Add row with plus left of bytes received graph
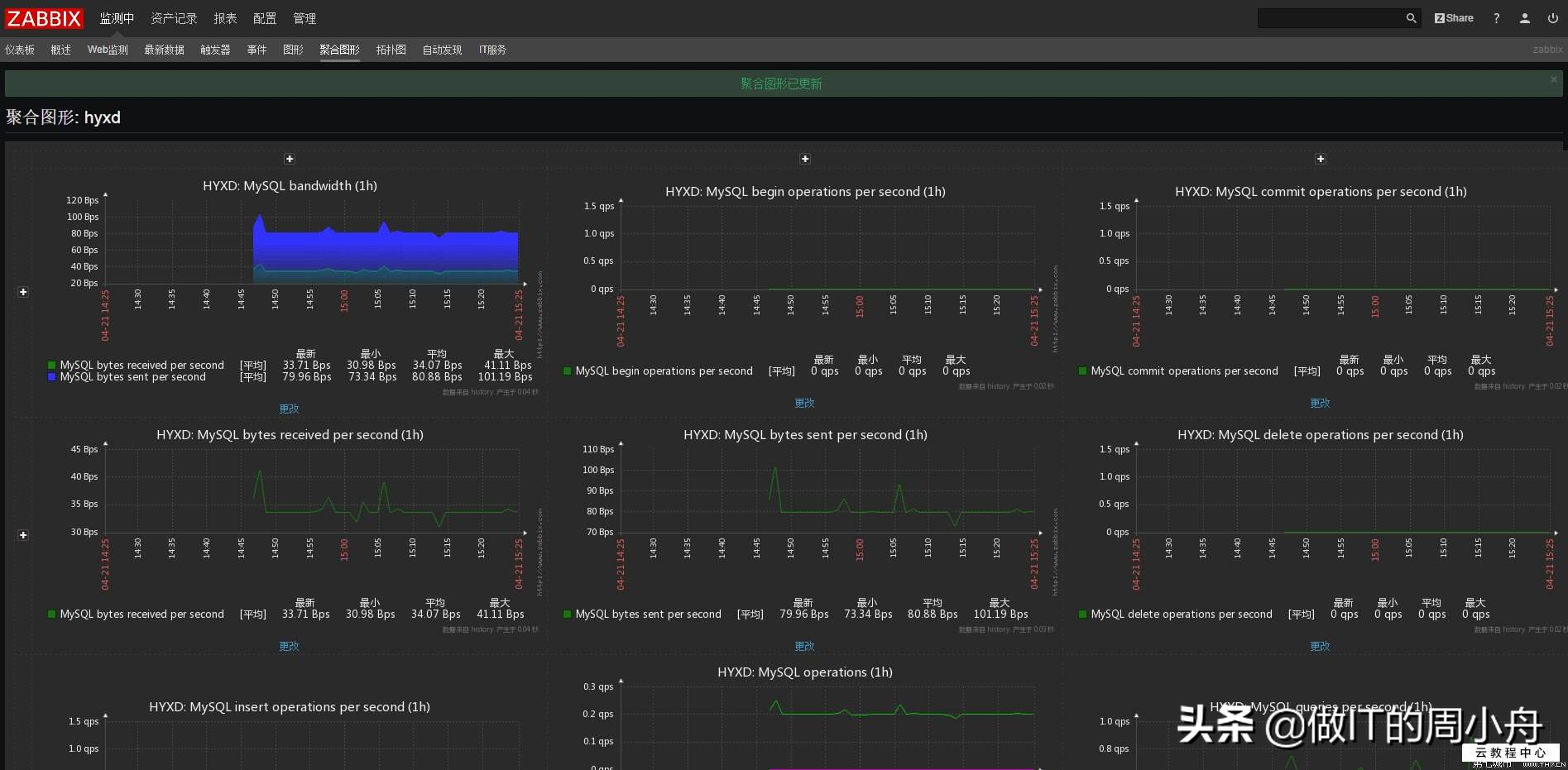Viewport: 1568px width, 770px height. 23,535
